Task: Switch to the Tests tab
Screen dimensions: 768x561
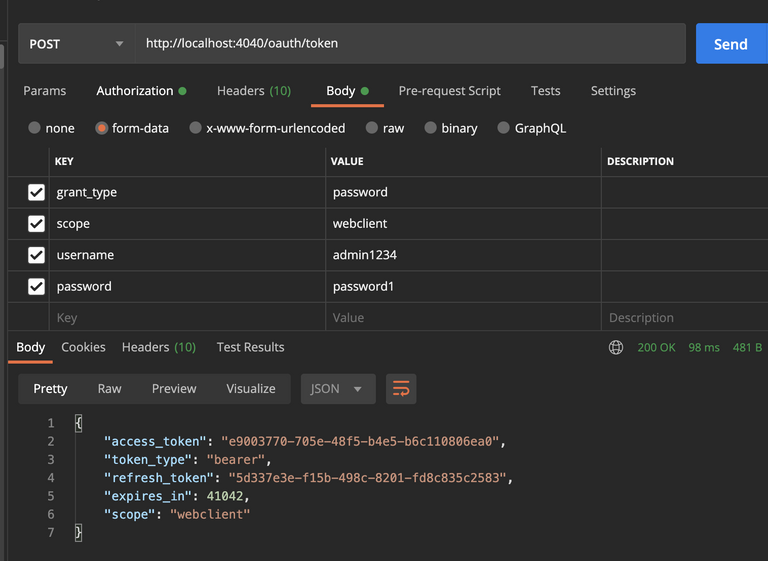Action: coord(545,91)
